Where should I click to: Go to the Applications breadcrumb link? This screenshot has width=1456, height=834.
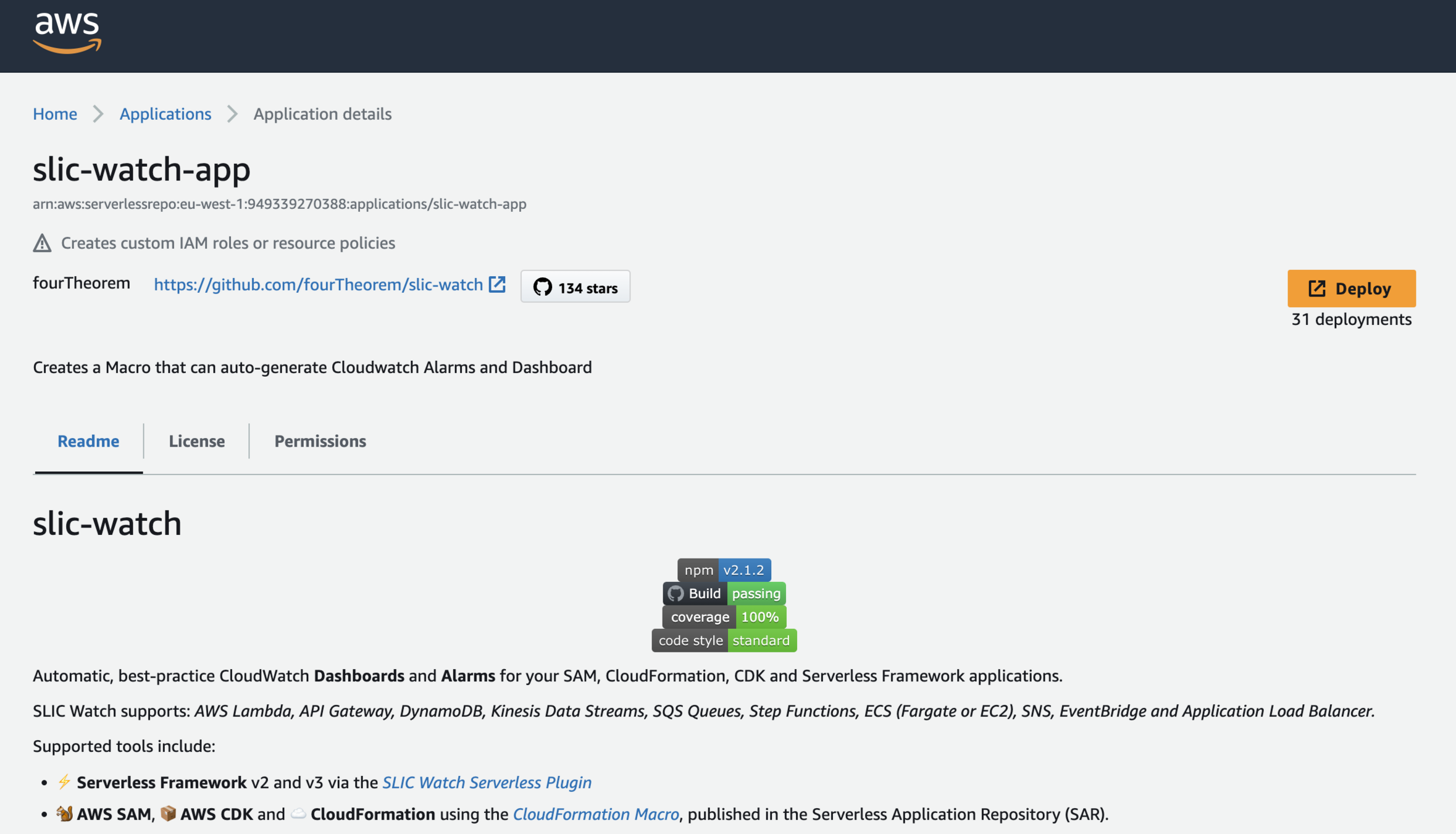[165, 114]
